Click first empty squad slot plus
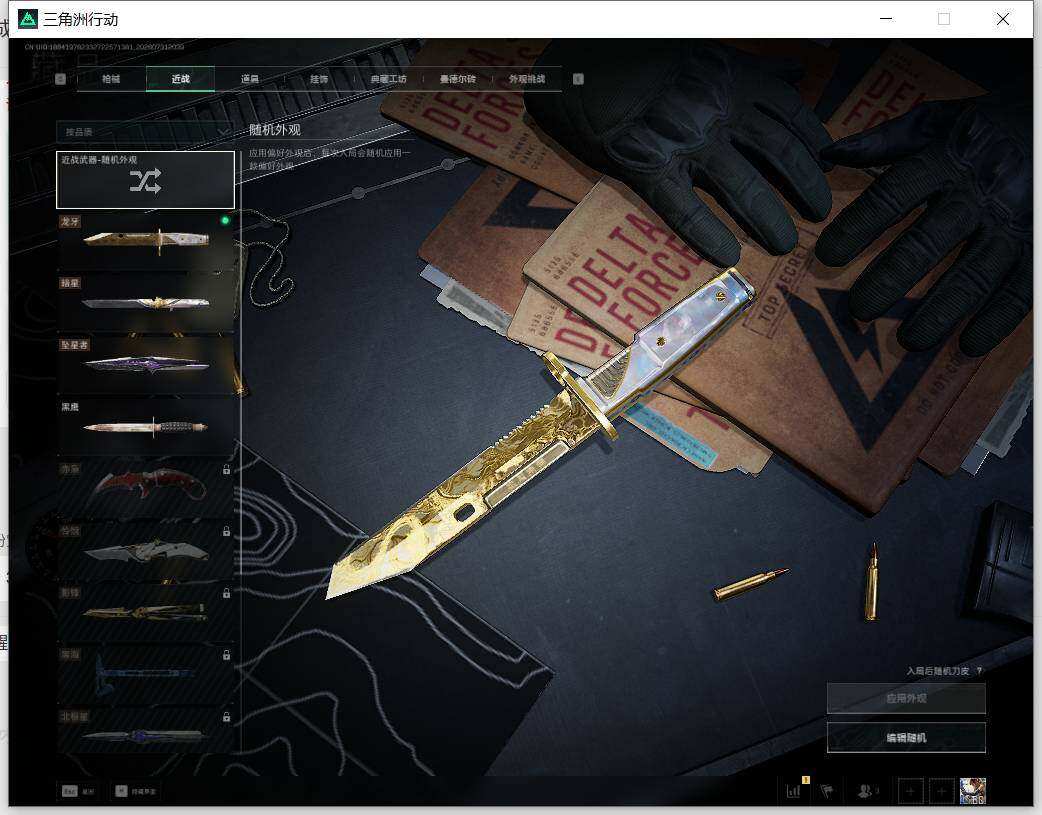The width and height of the screenshot is (1042, 815). tap(910, 791)
